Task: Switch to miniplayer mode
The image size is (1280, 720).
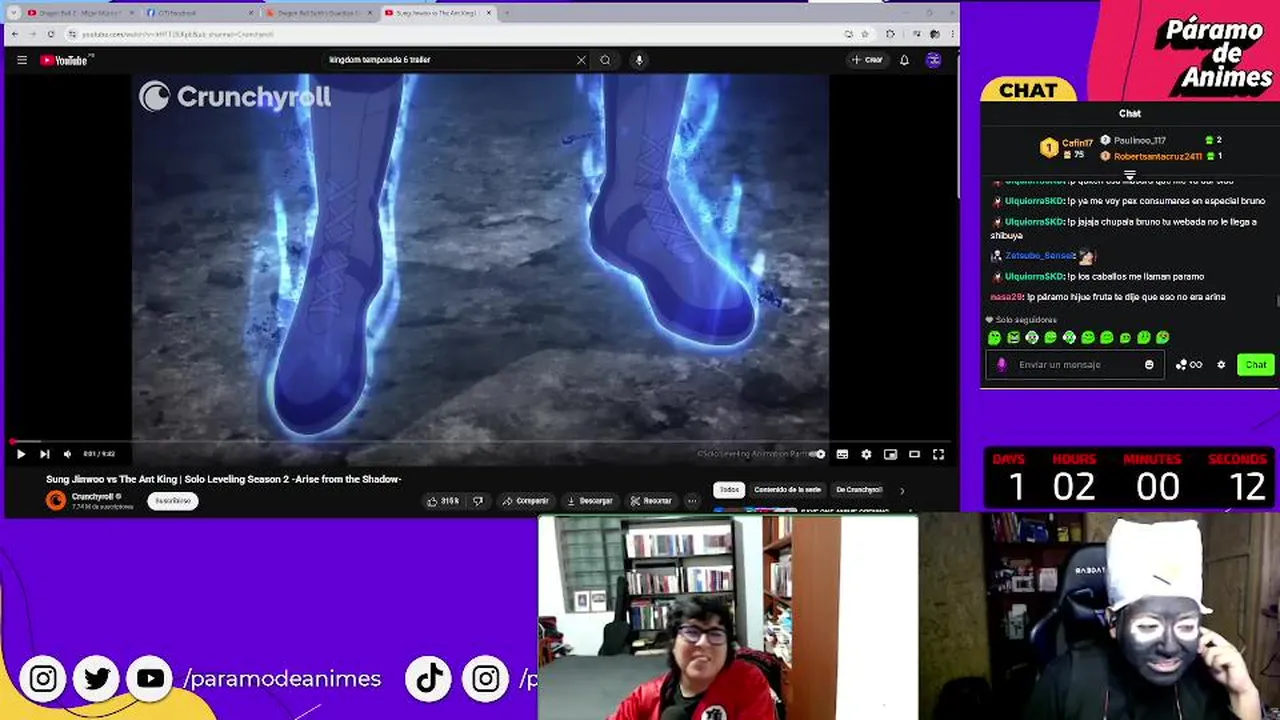Action: 890,454
